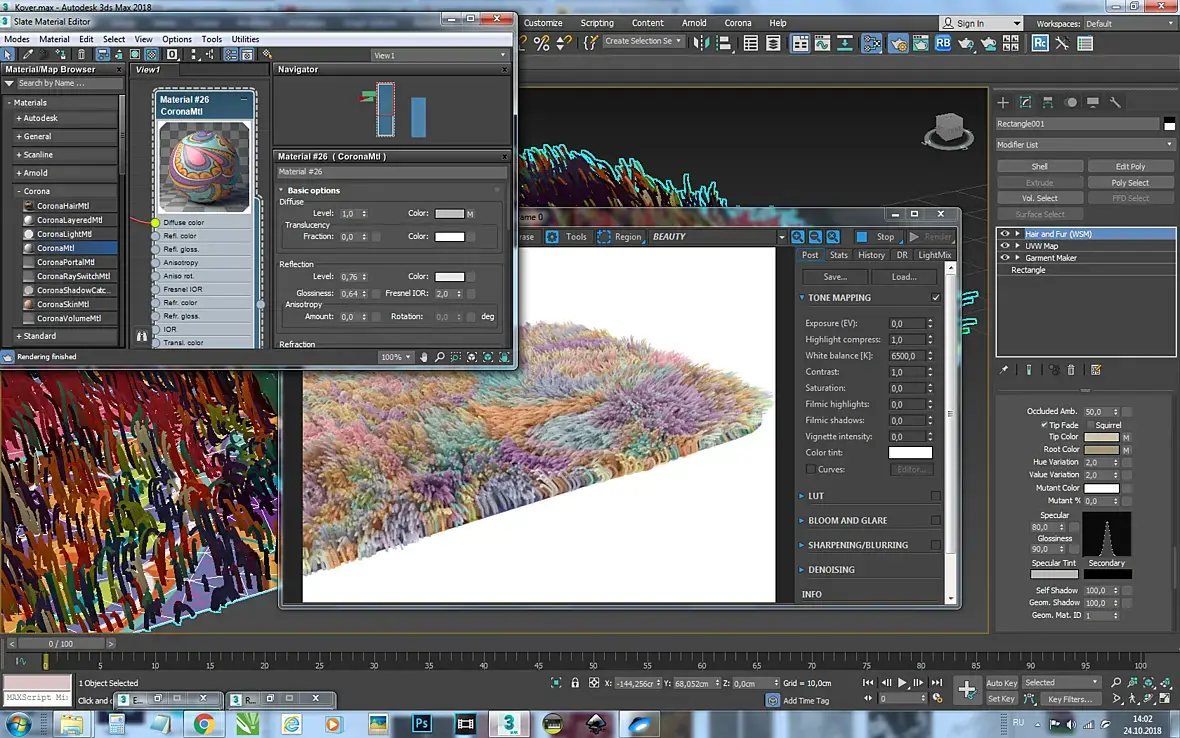Remove modifier using the trash can icon
The width and height of the screenshot is (1180, 738).
[x=1071, y=370]
